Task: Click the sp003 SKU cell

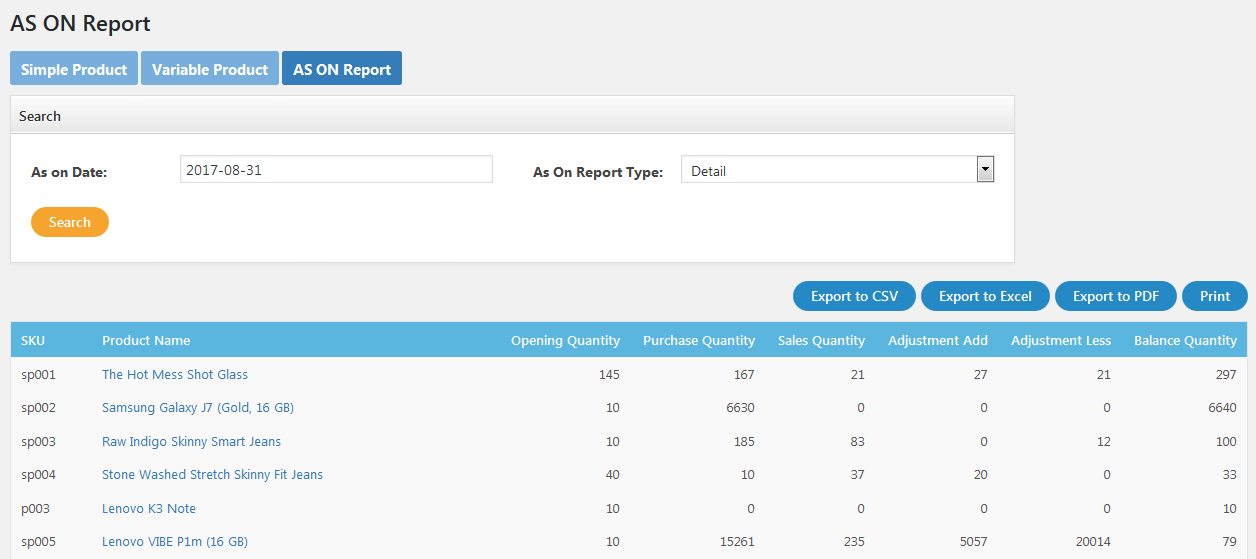Action: (38, 441)
